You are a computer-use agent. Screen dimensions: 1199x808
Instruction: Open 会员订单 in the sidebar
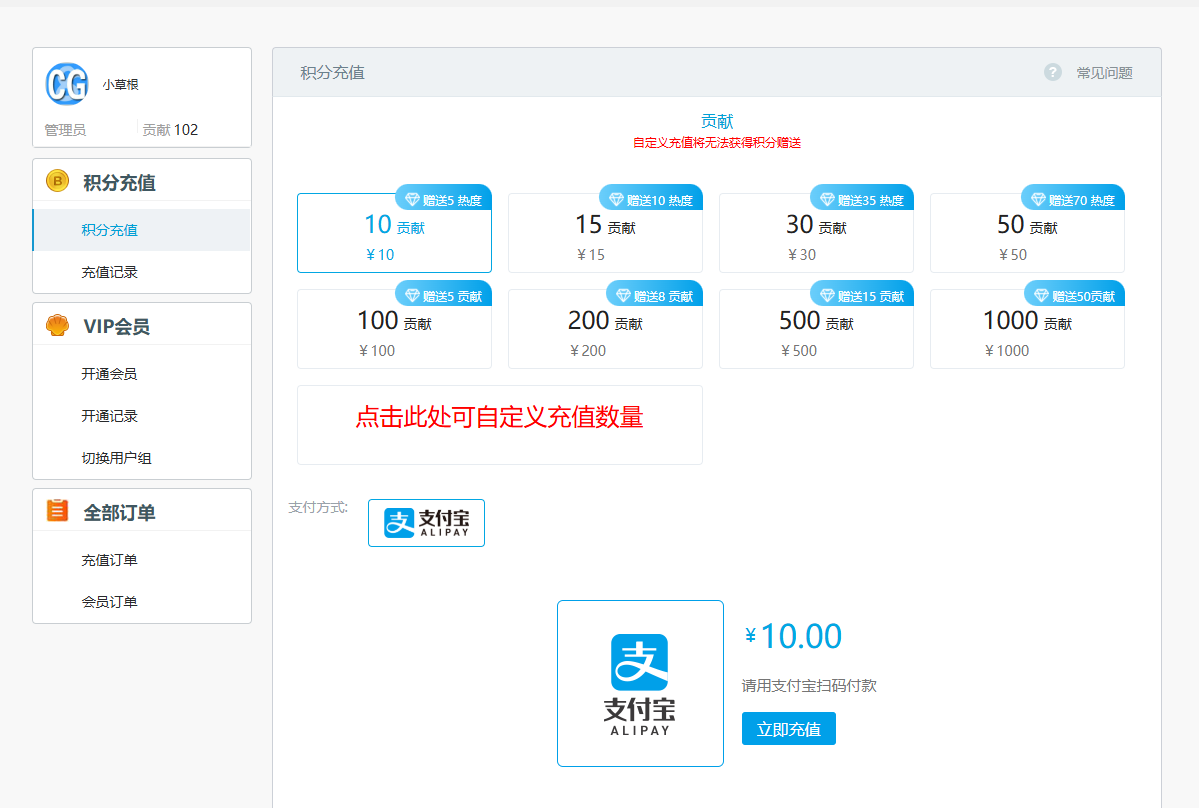pos(110,602)
